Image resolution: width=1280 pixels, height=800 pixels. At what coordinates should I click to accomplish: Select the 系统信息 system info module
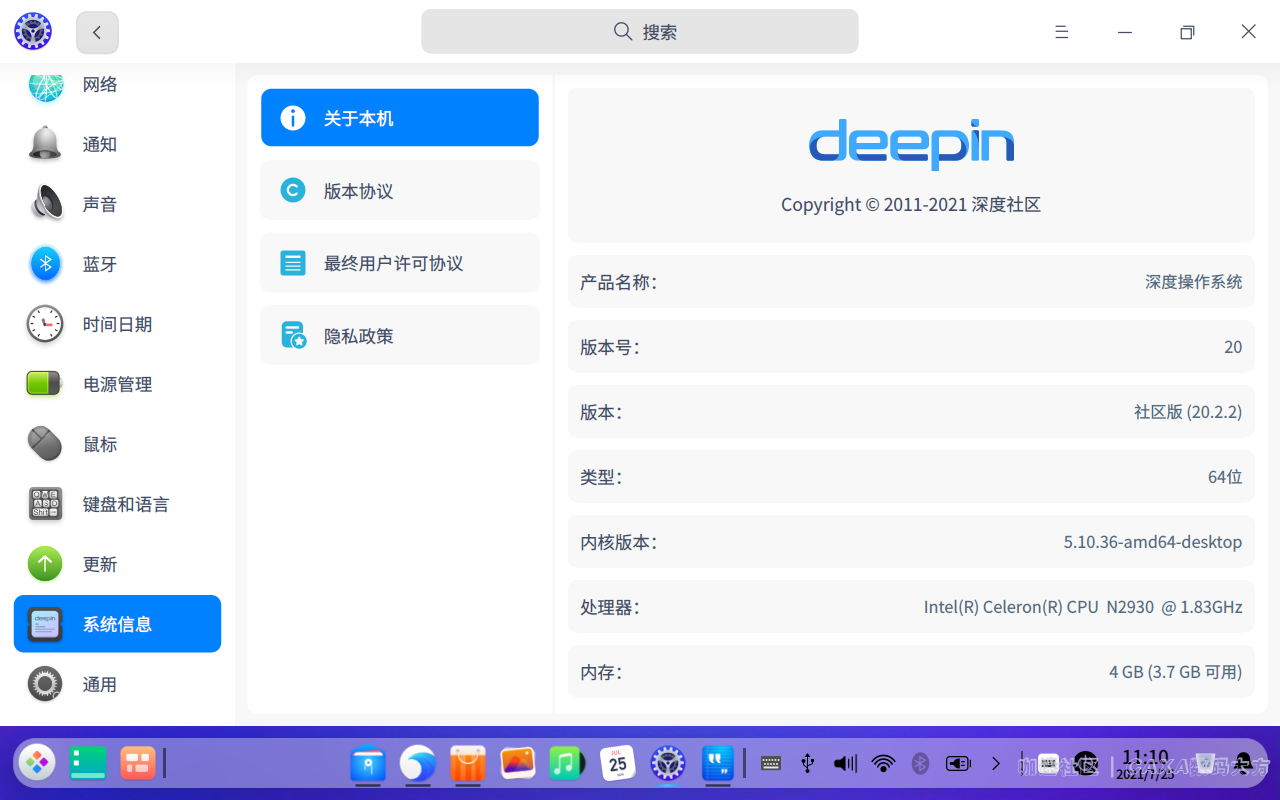pos(117,624)
